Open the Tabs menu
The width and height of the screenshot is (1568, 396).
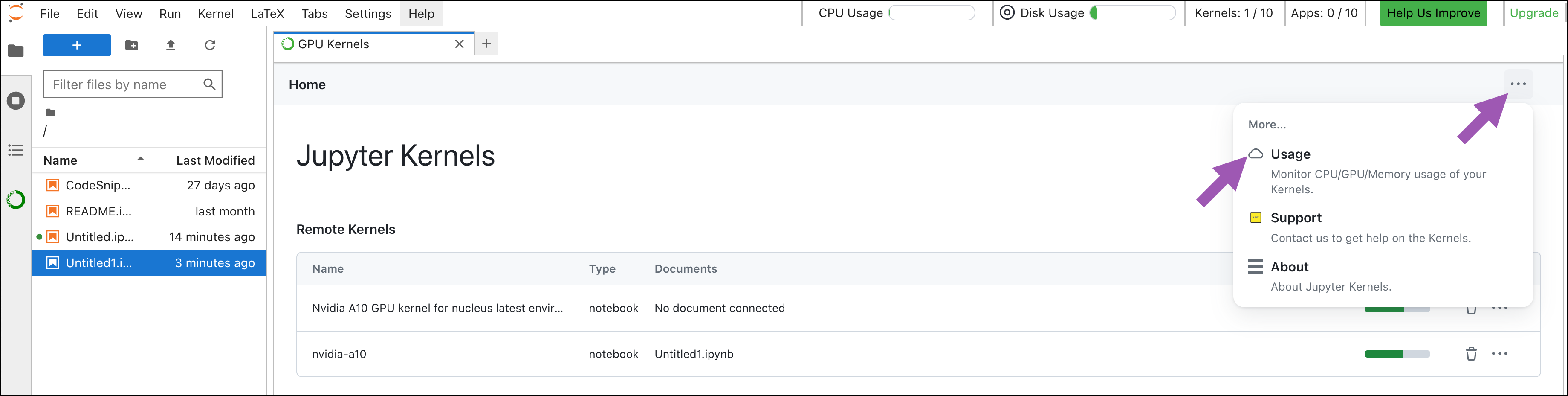(x=314, y=13)
